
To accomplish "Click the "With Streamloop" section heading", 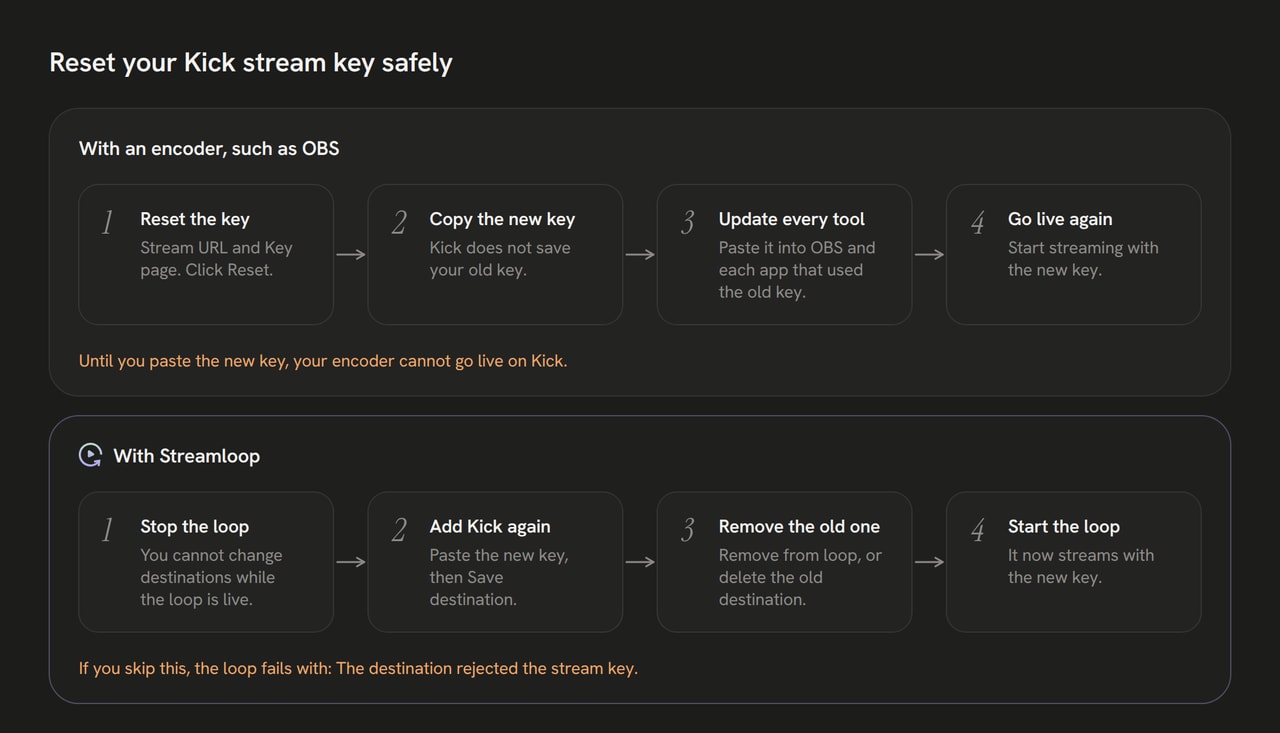I will click(x=187, y=455).
